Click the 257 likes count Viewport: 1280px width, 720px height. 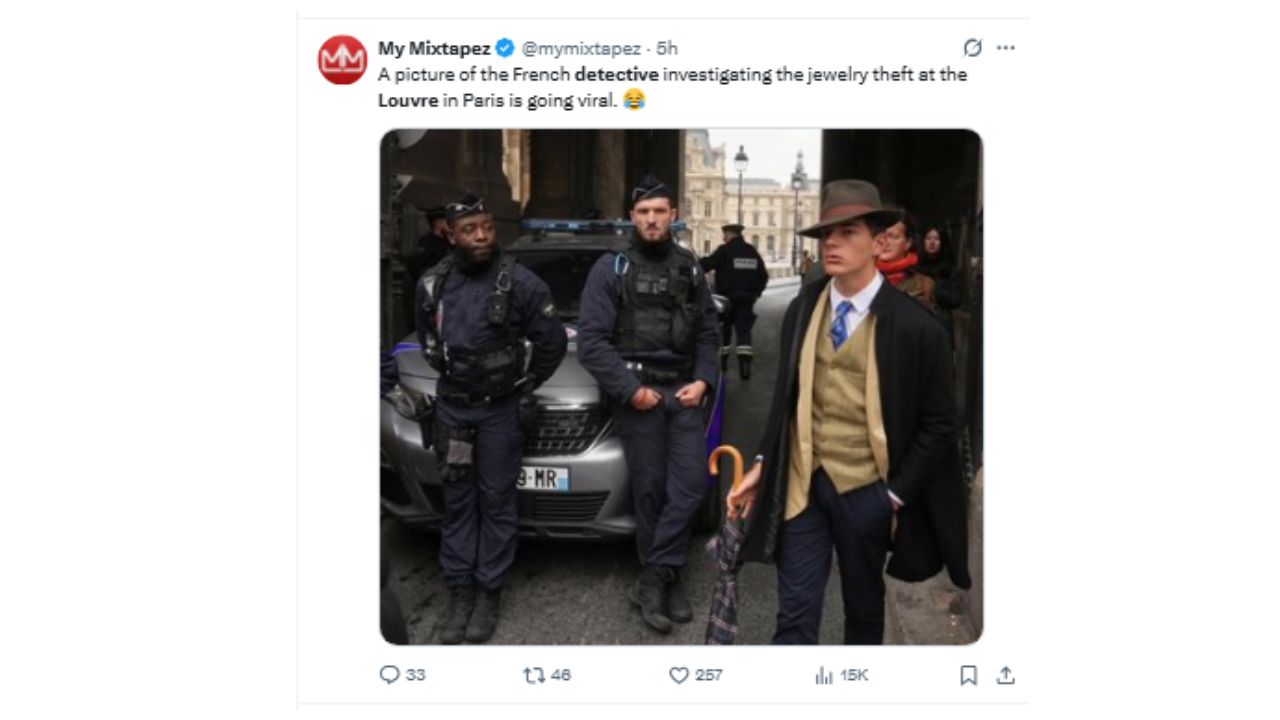(x=708, y=675)
